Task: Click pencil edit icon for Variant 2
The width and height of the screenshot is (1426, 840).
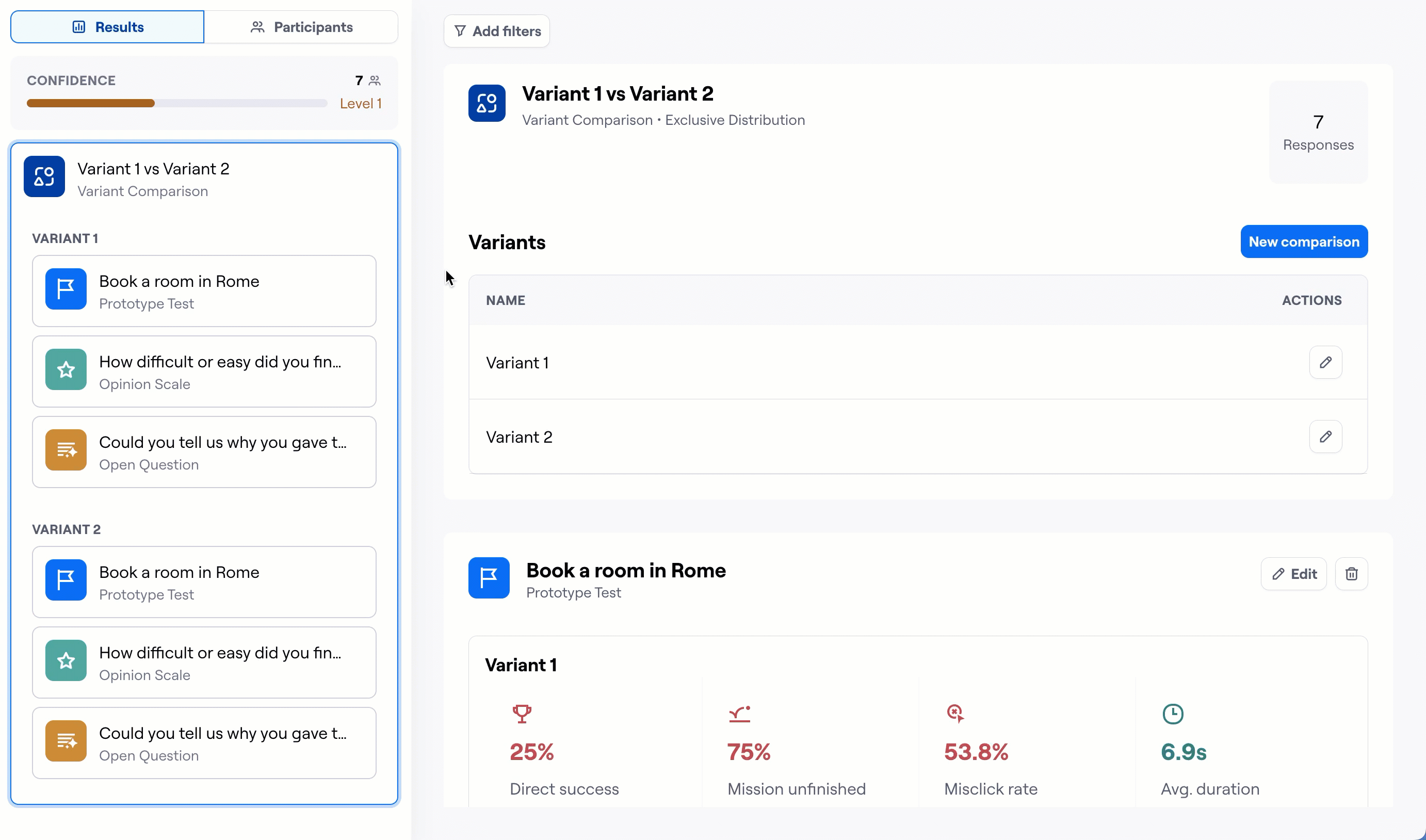Action: click(1325, 437)
